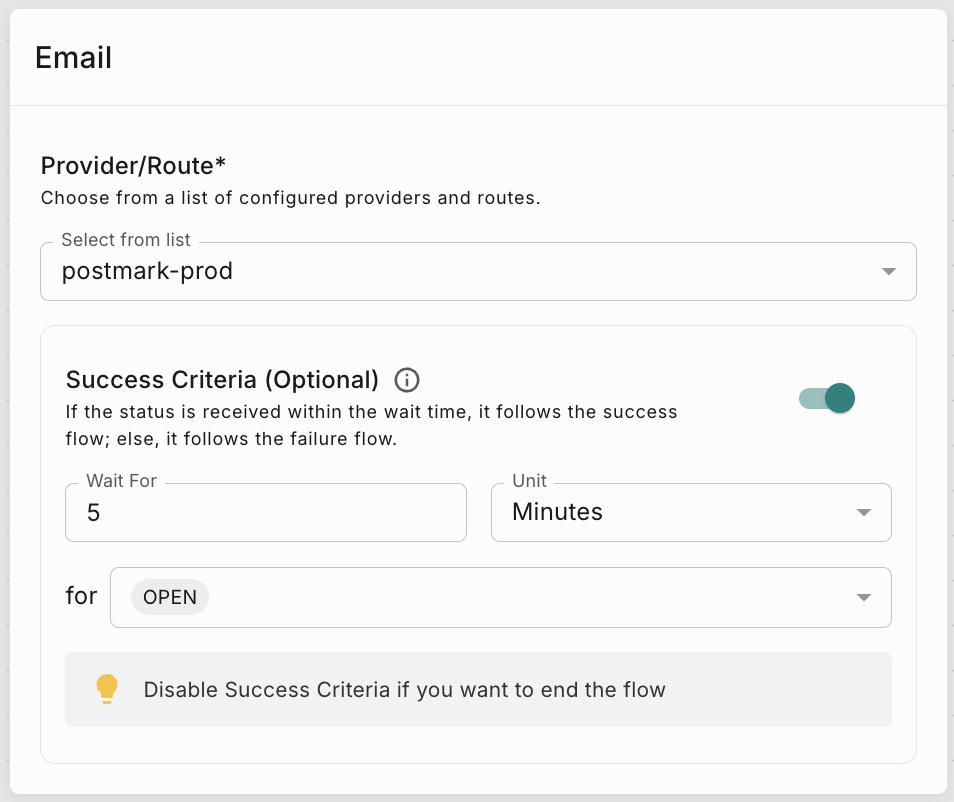Click the 'Disable Success Criteria' hint text
The image size is (954, 802).
click(x=404, y=690)
